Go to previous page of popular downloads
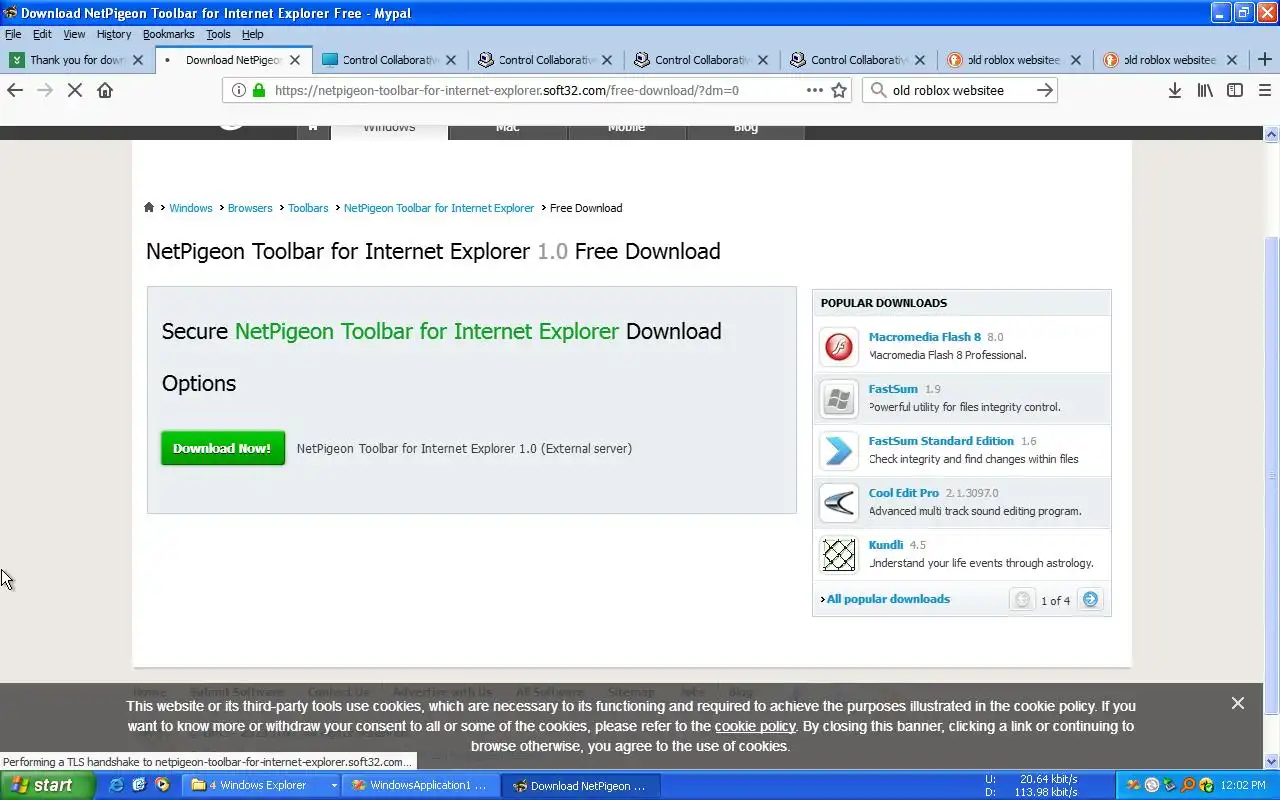1280x800 pixels. pos(1022,600)
